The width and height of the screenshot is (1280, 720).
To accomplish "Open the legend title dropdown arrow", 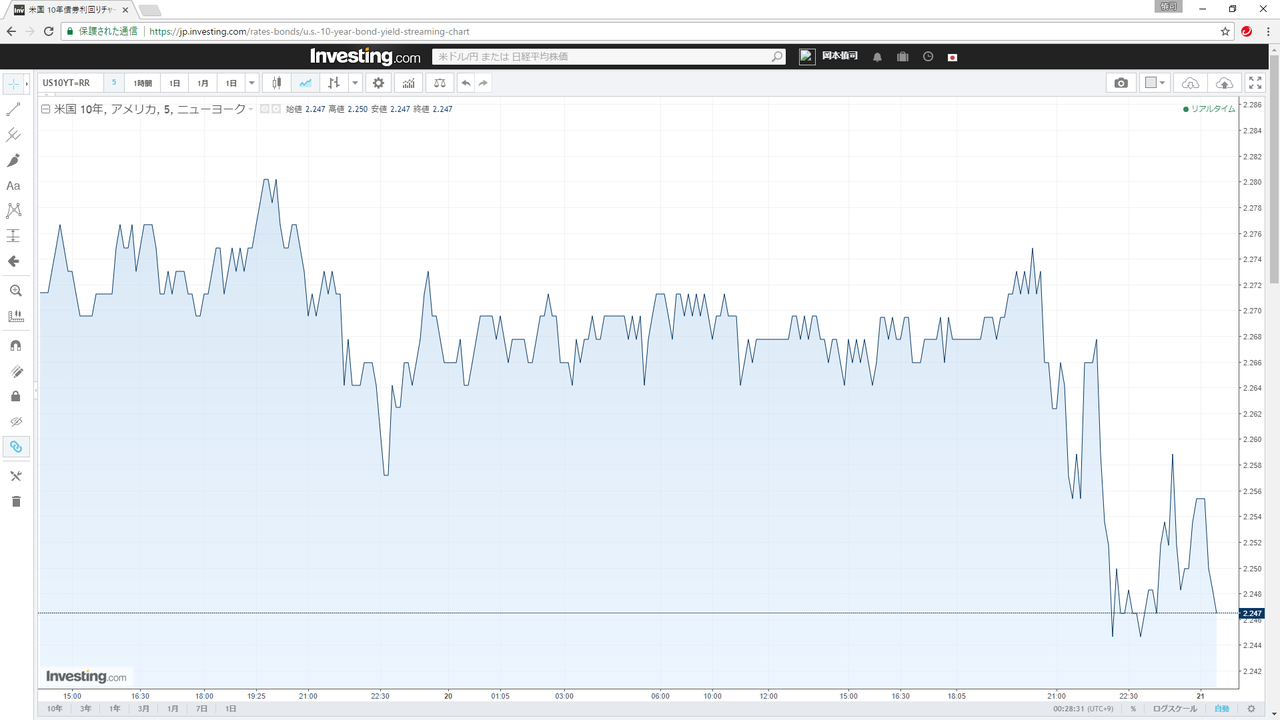I will tap(250, 109).
